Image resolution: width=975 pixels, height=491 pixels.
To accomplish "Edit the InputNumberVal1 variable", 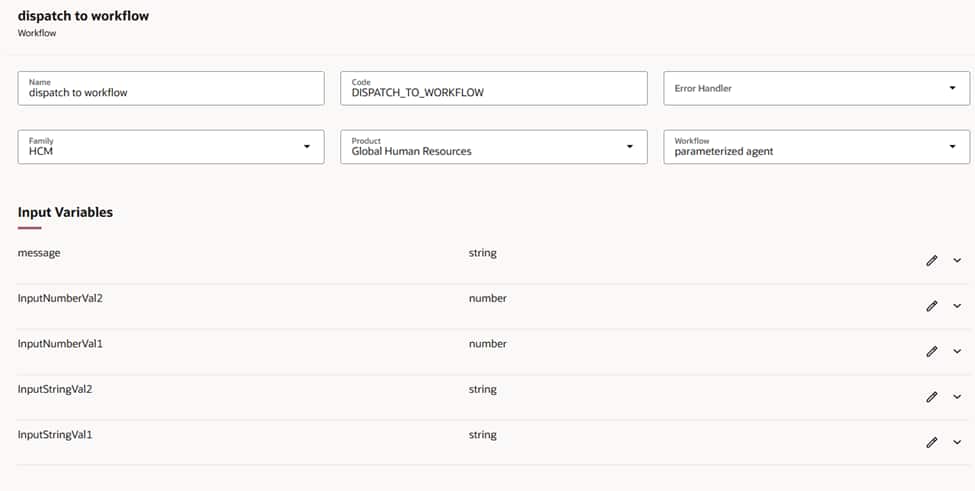I will (932, 351).
